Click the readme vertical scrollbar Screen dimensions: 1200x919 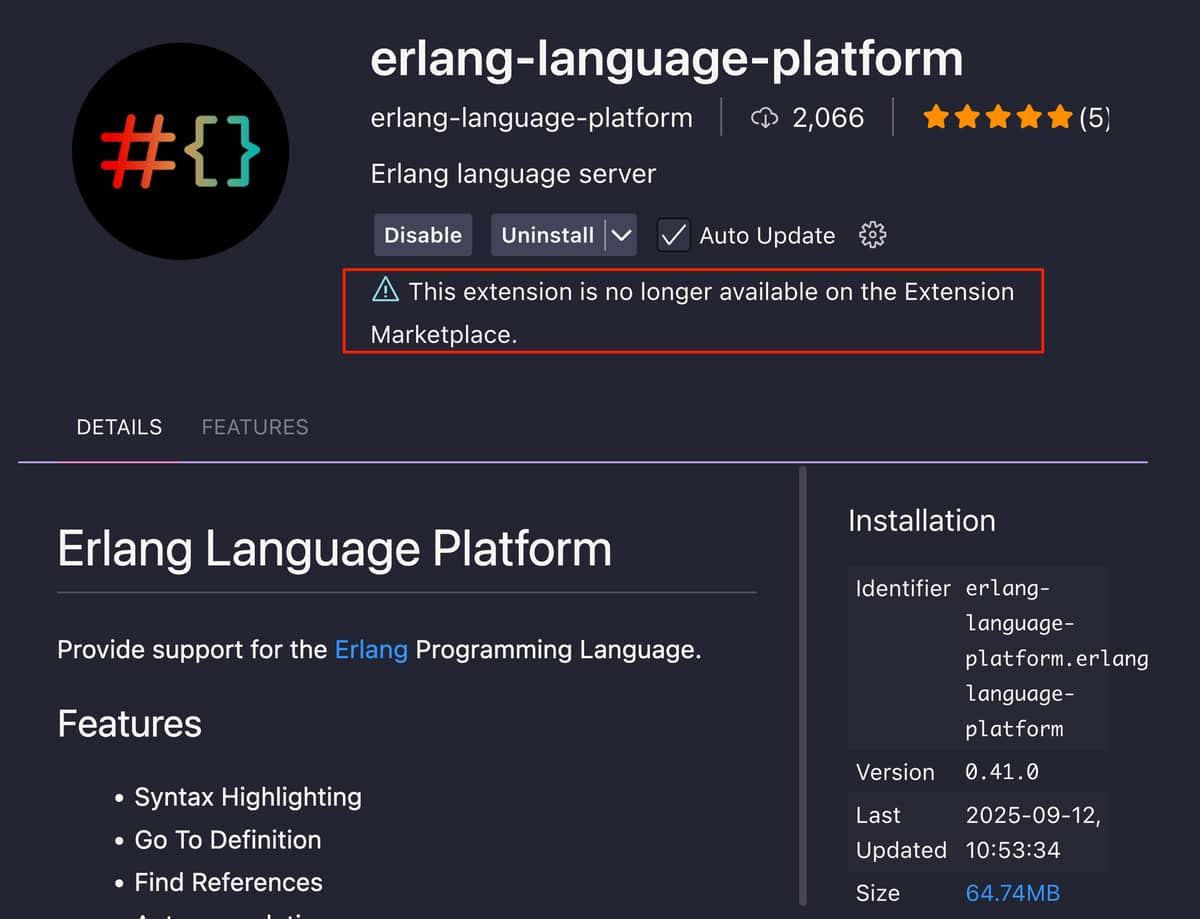(802, 680)
